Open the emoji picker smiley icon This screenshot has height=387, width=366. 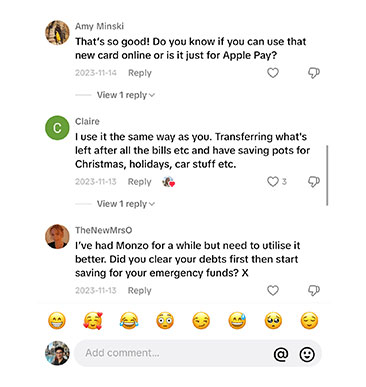[307, 354]
